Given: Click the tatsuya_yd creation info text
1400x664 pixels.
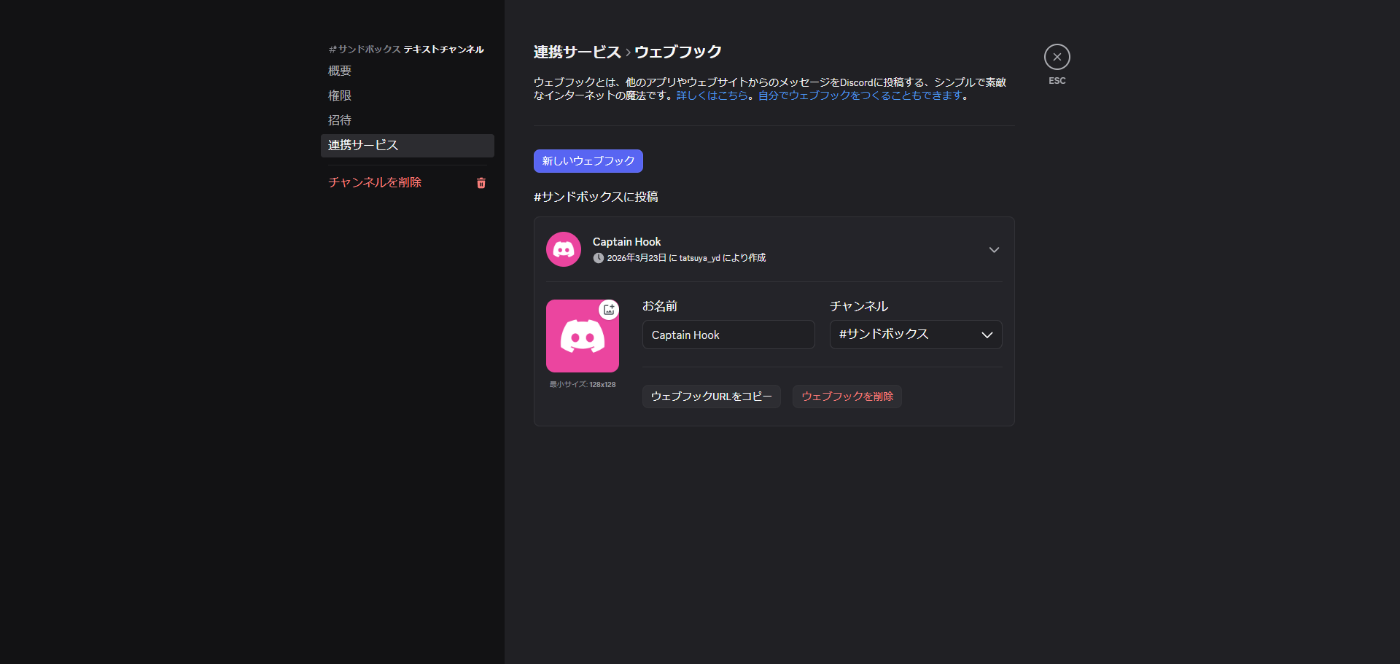Looking at the screenshot, I should tap(686, 258).
